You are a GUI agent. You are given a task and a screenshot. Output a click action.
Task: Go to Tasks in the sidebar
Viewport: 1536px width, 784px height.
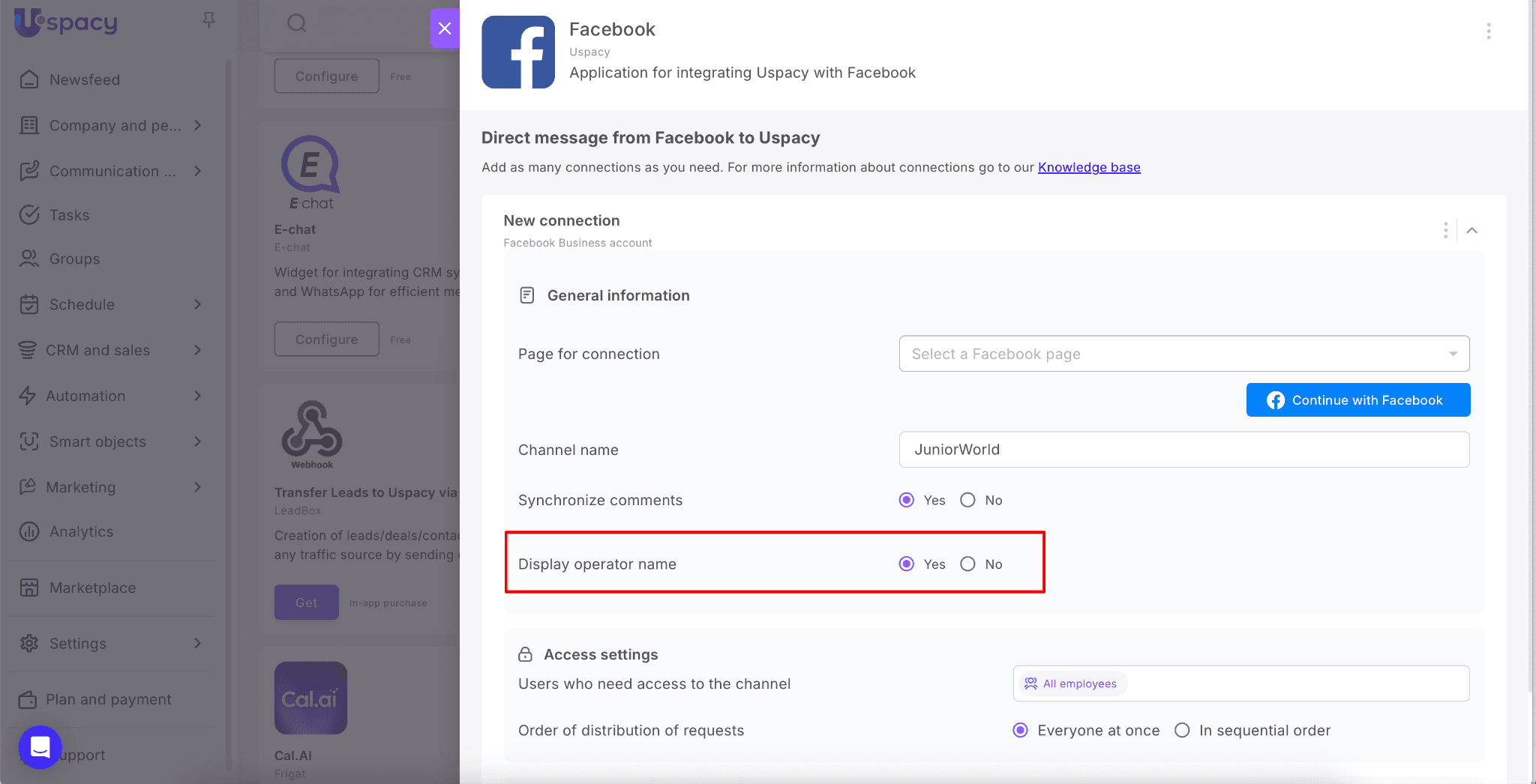pyautogui.click(x=69, y=215)
